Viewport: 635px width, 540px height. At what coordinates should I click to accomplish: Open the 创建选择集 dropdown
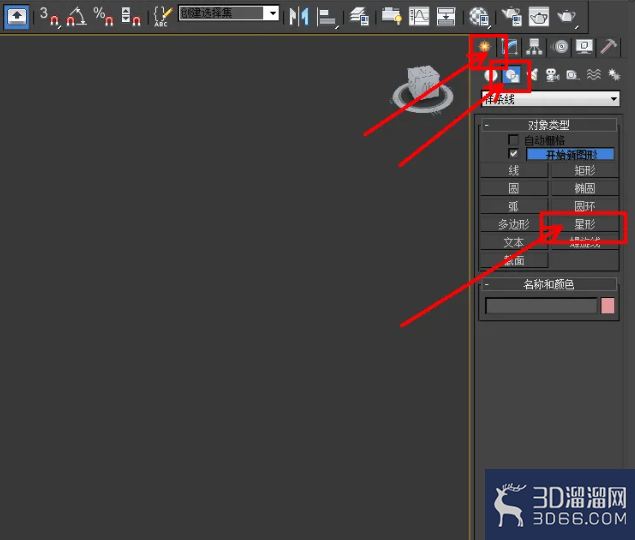click(273, 13)
